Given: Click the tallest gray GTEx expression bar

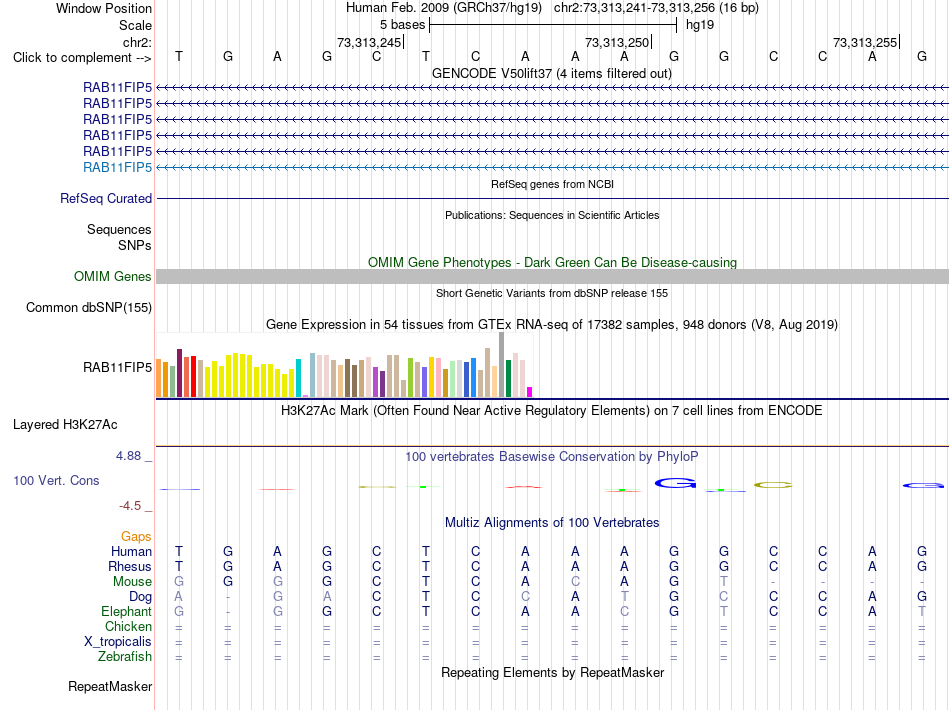Looking at the screenshot, I should click(502, 365).
